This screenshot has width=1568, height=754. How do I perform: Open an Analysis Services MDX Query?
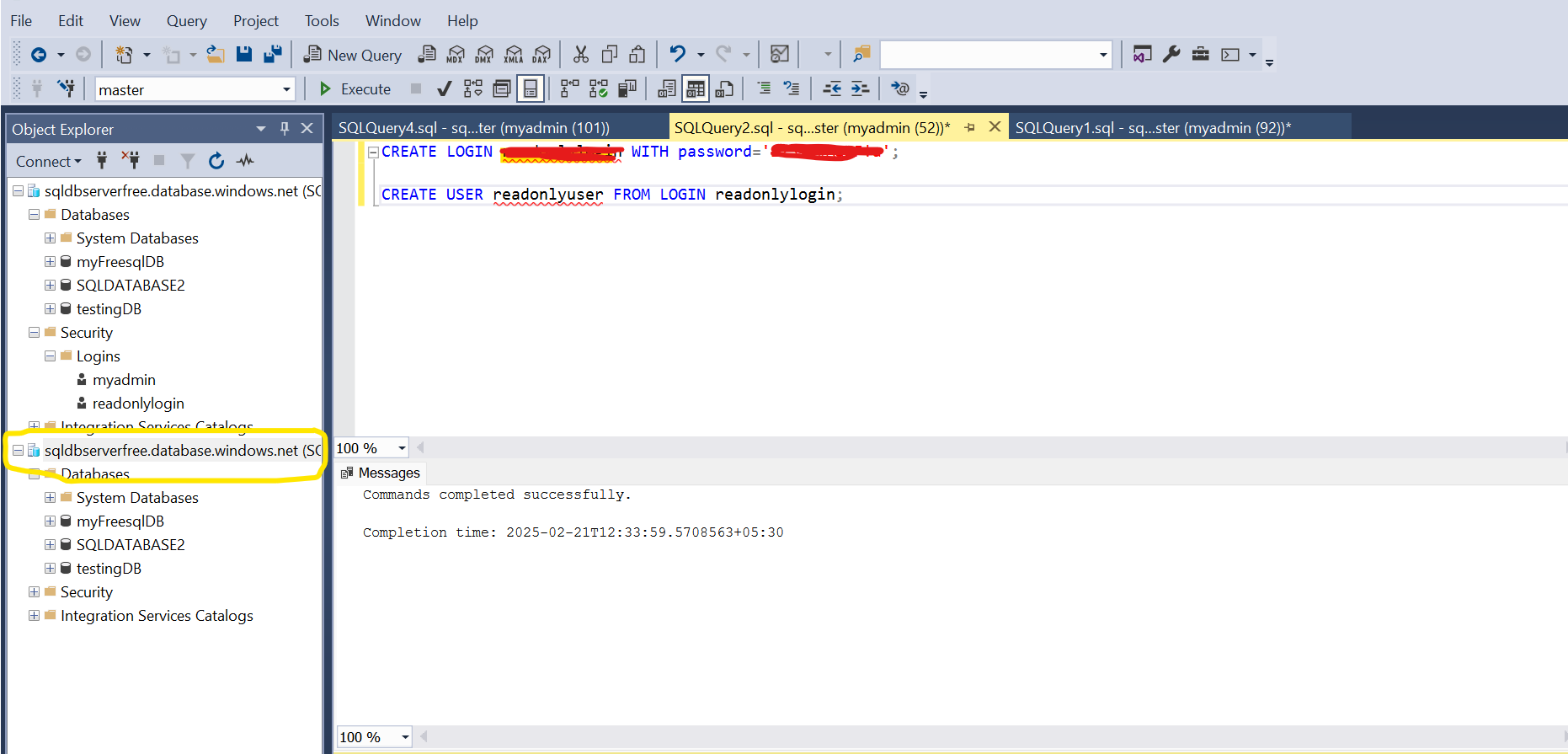pyautogui.click(x=456, y=55)
